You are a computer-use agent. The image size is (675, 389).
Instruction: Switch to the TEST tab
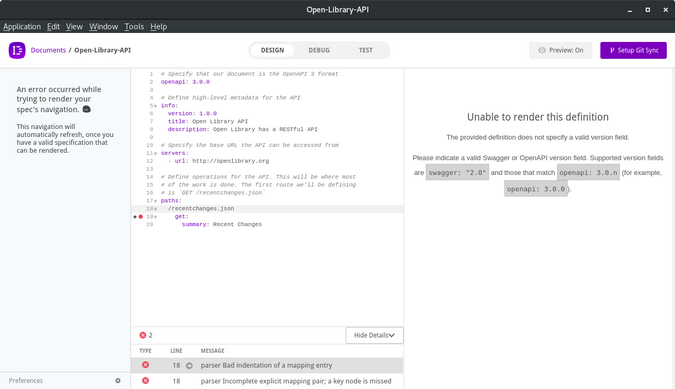coord(365,50)
